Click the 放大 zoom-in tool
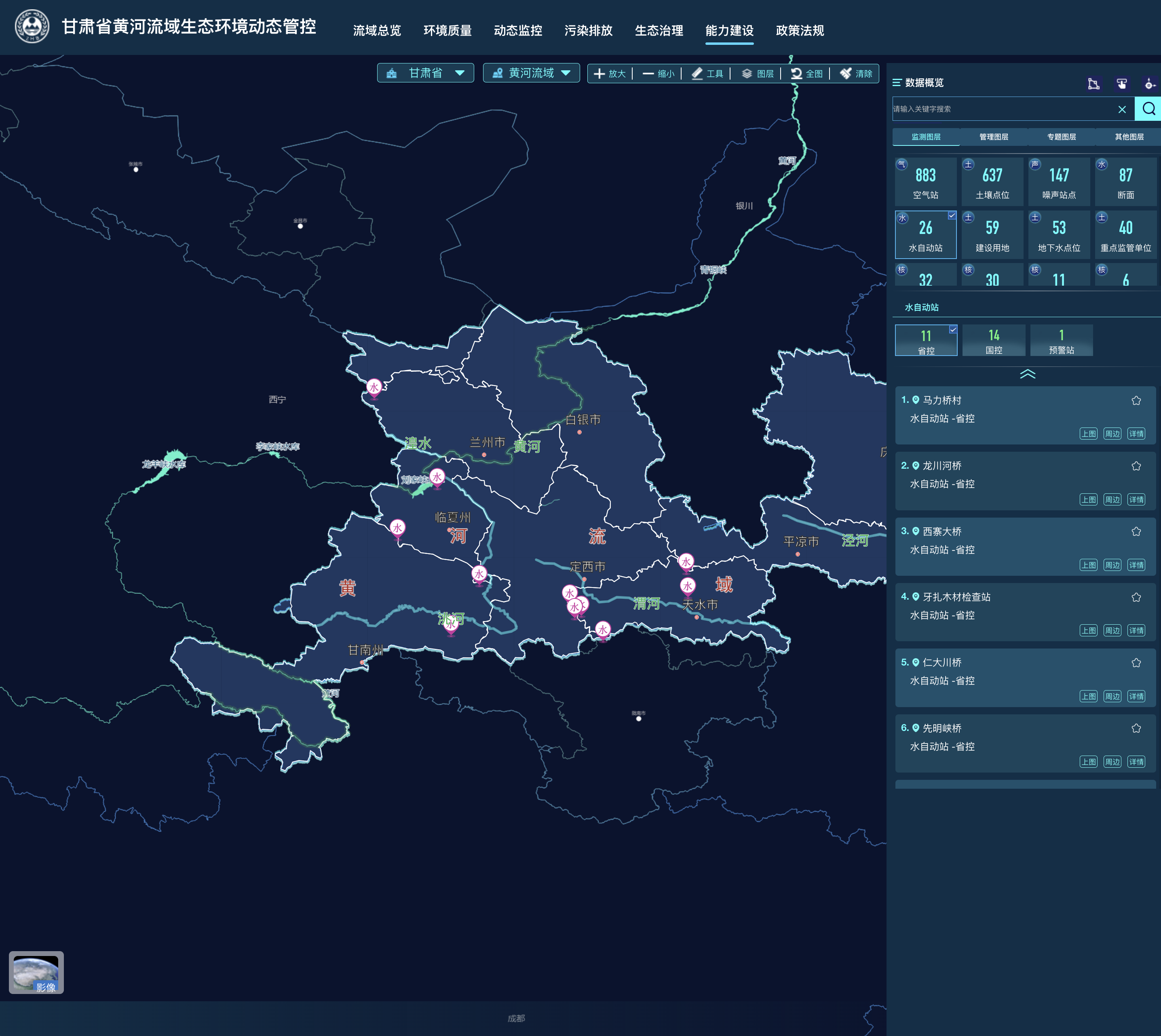 [x=610, y=74]
